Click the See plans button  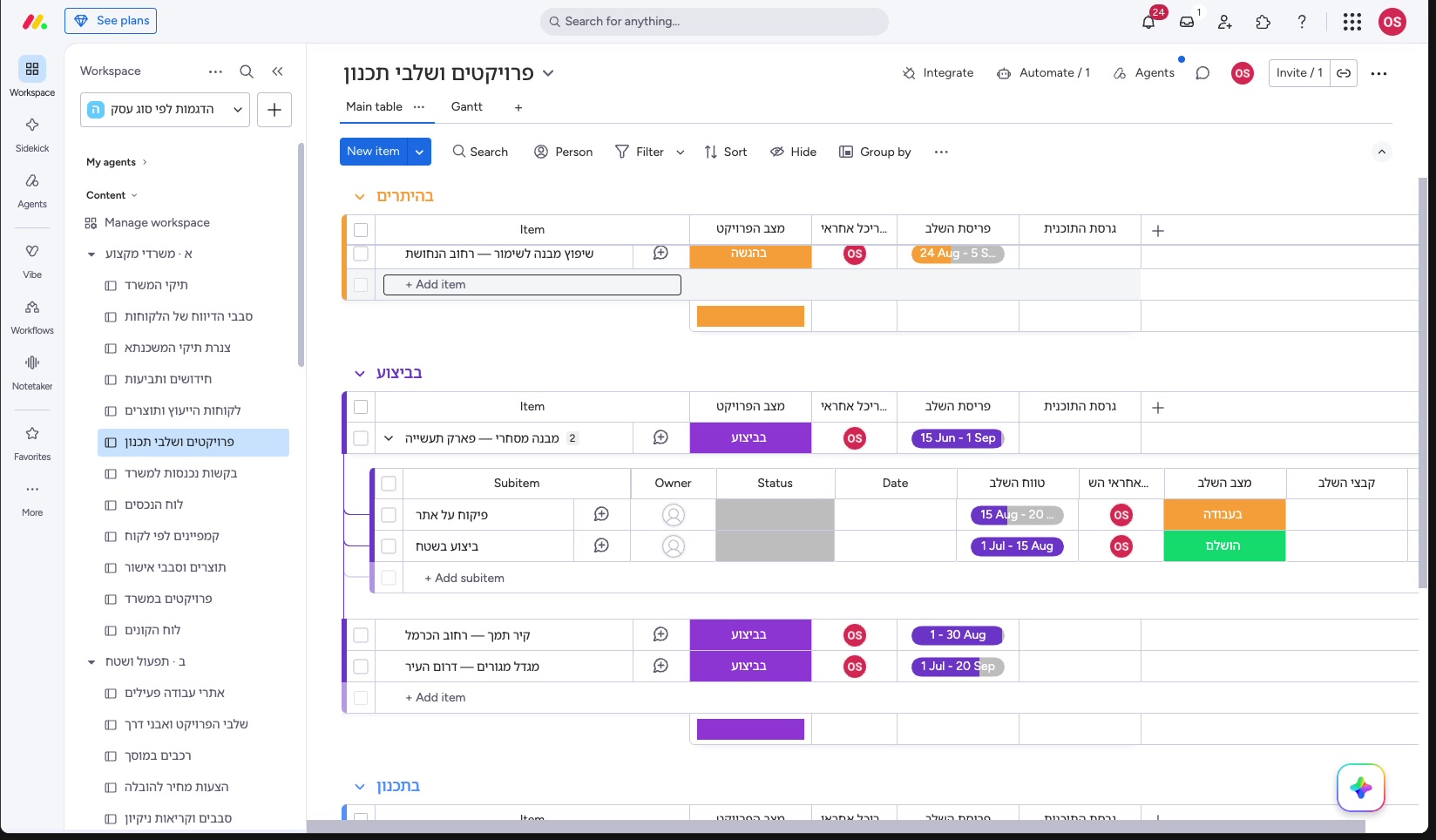(111, 21)
